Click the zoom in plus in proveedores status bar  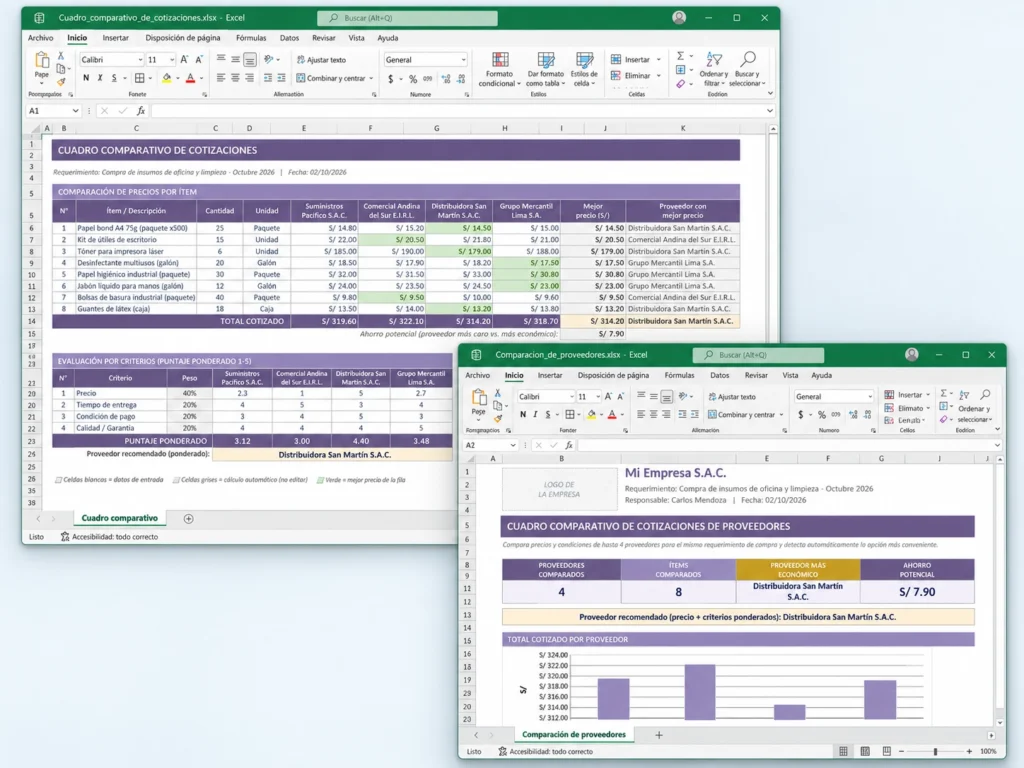click(x=969, y=752)
